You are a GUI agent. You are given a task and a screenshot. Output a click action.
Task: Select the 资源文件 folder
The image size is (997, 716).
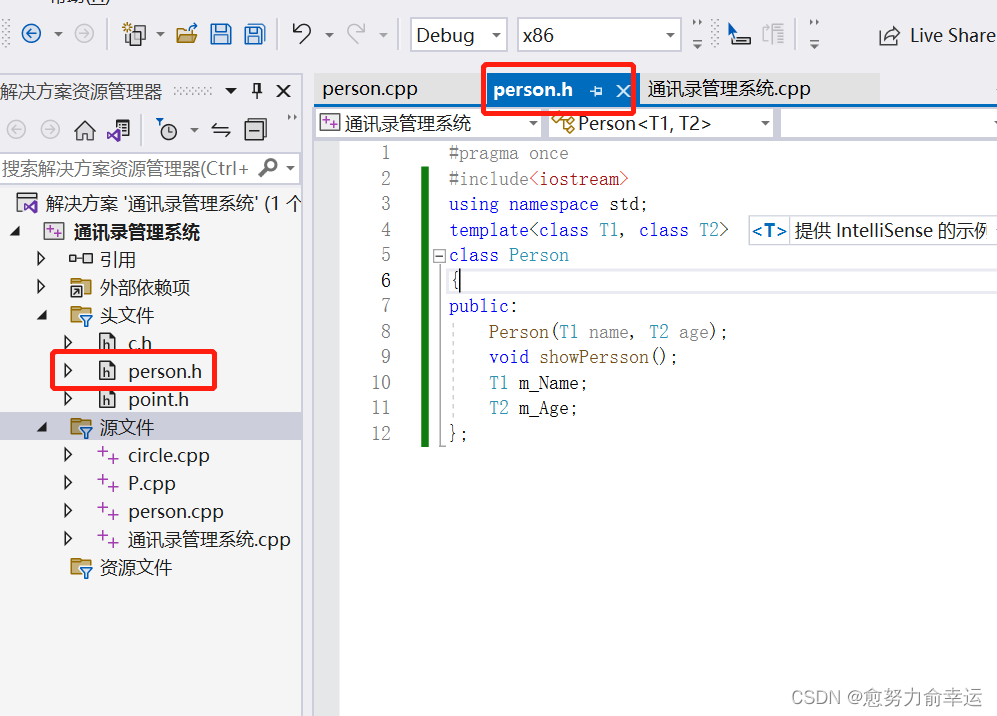point(135,567)
